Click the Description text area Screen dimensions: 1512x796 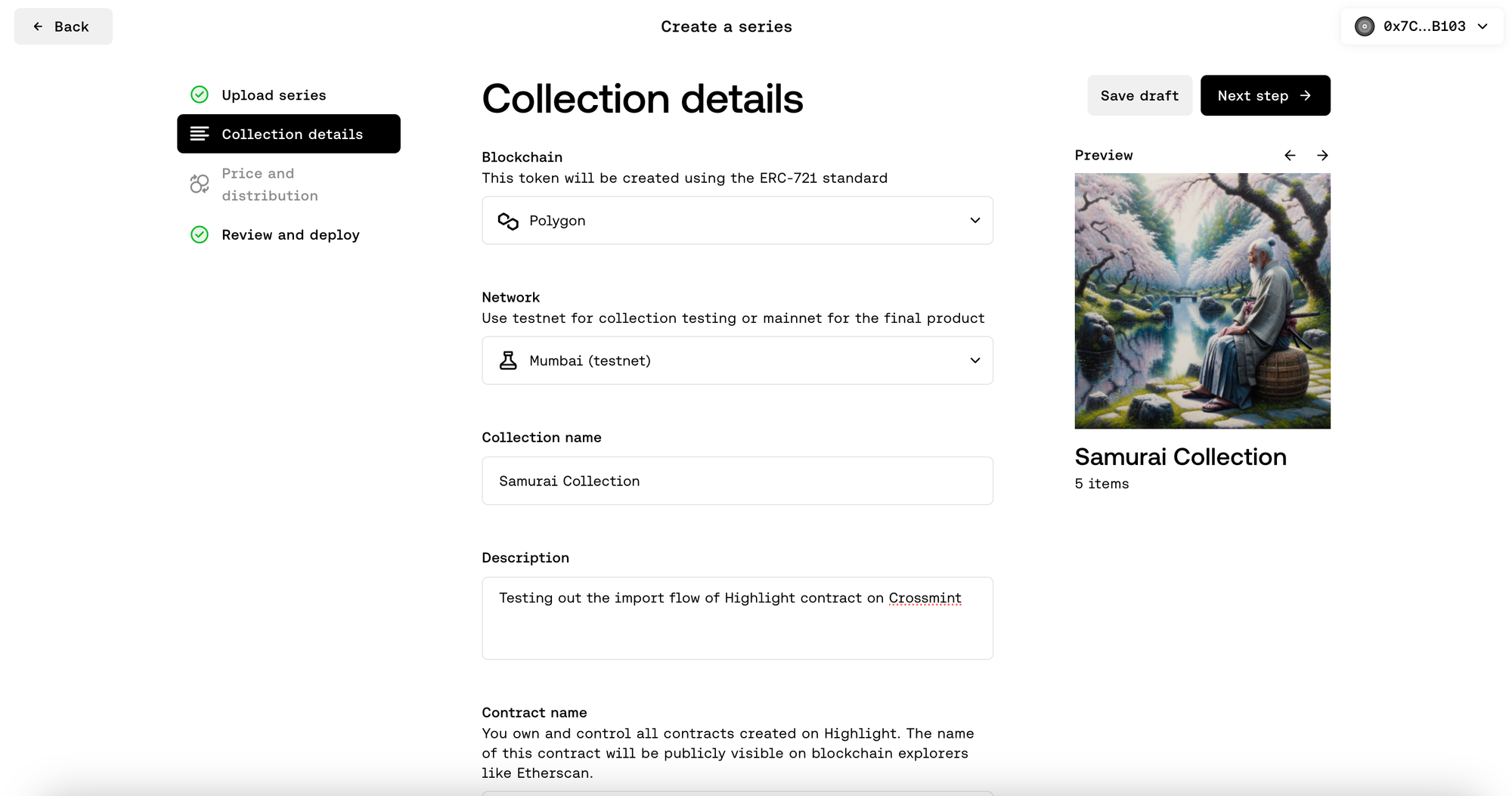coord(737,618)
